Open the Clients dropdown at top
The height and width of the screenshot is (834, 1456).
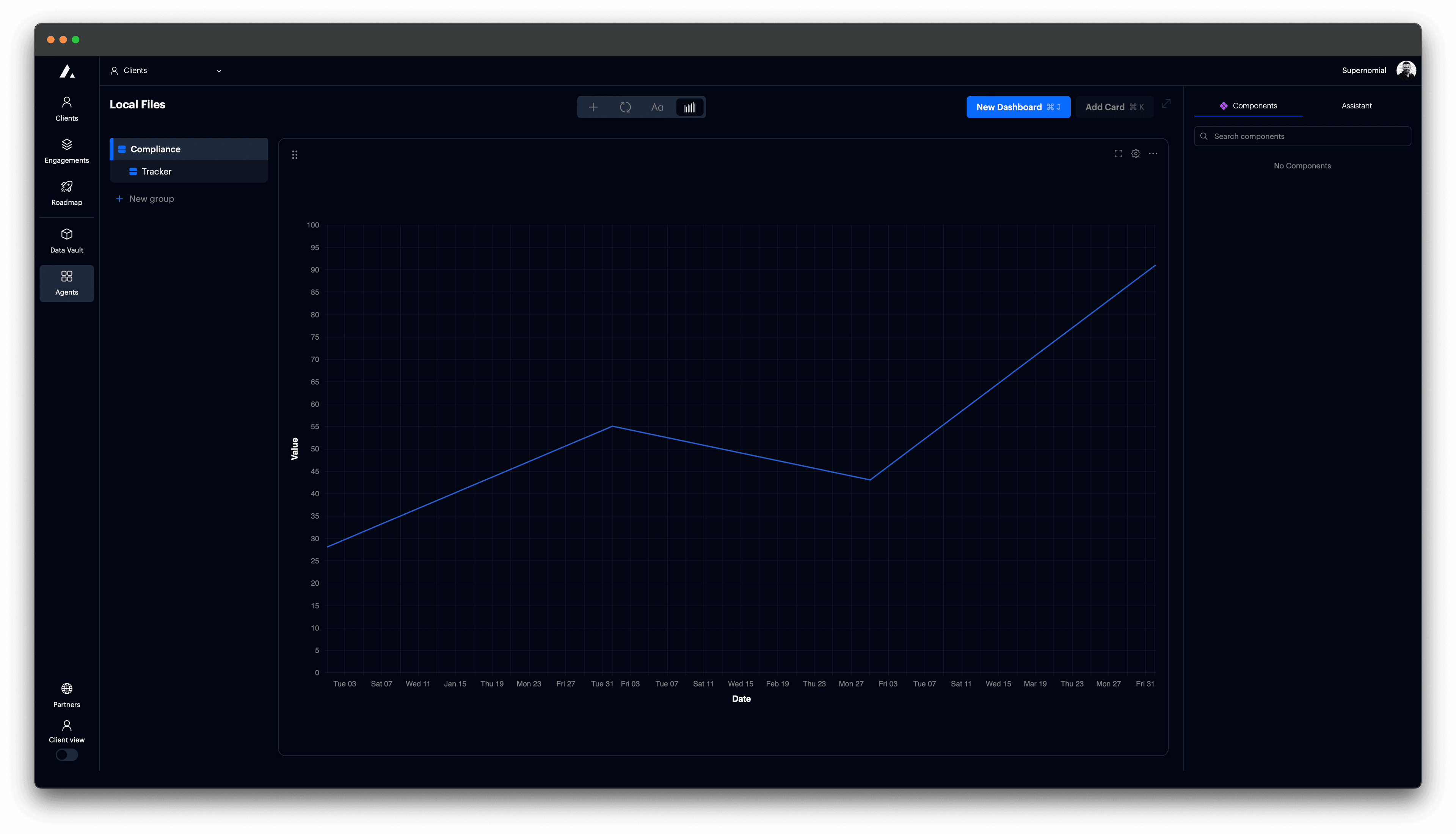click(166, 71)
